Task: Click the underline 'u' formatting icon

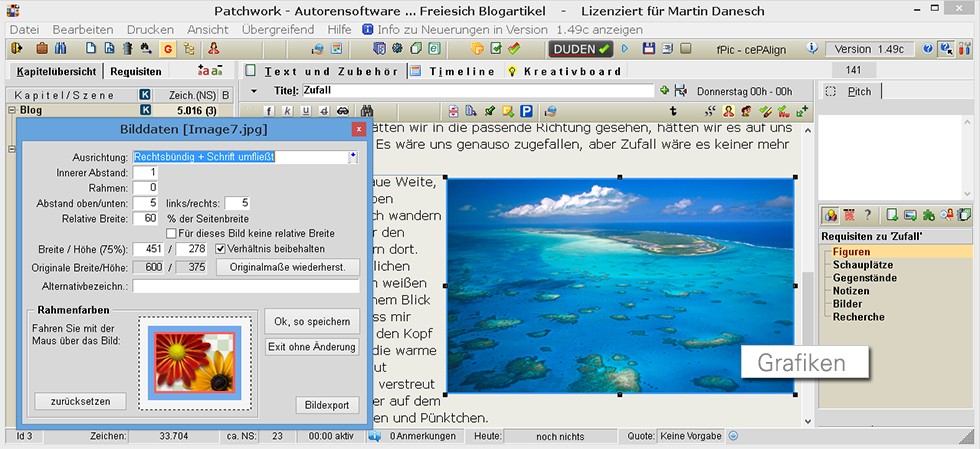Action: 306,111
